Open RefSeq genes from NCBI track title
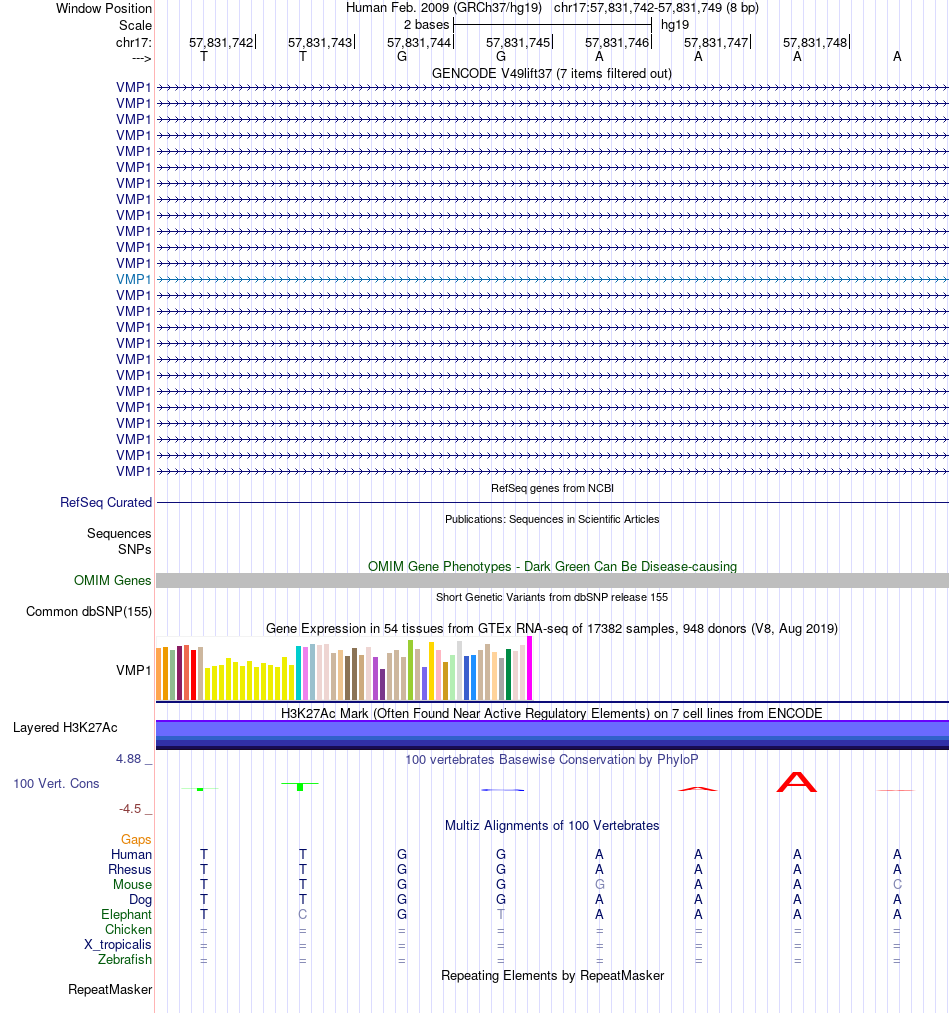The height and width of the screenshot is (1013, 950). pos(552,488)
